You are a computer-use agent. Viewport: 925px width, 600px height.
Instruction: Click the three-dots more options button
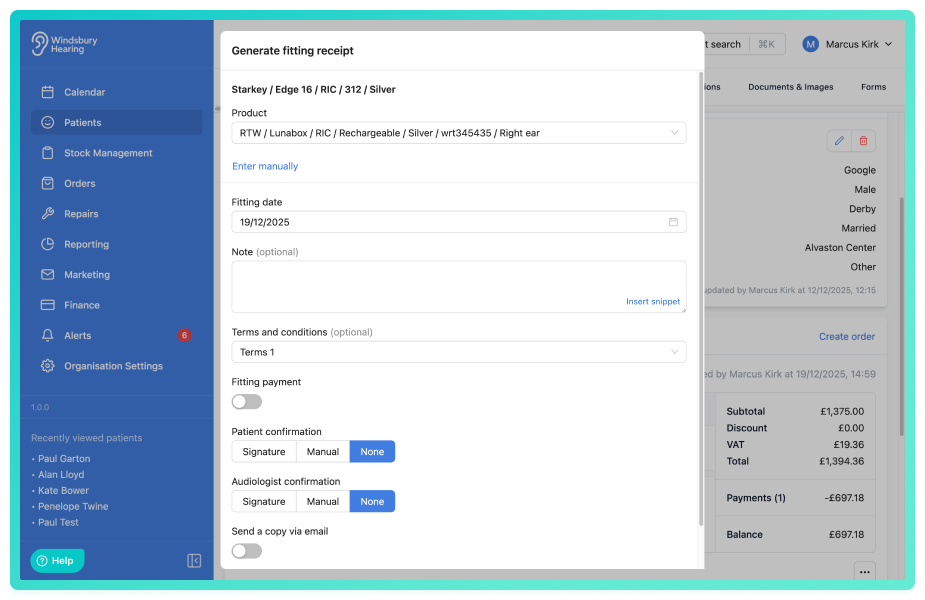865,572
